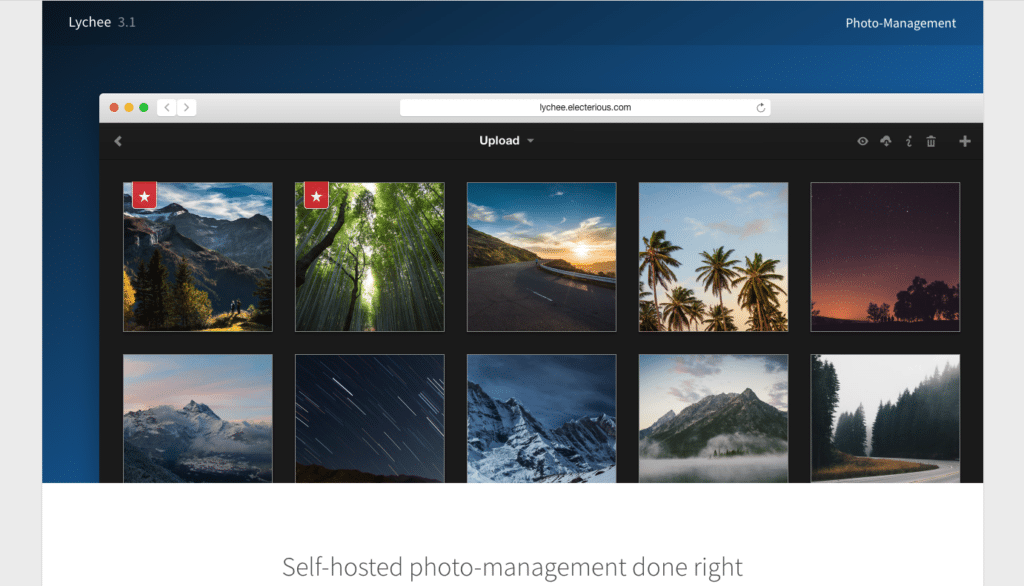The height and width of the screenshot is (586, 1024).
Task: Click the Lychee brand name
Action: pyautogui.click(x=89, y=21)
